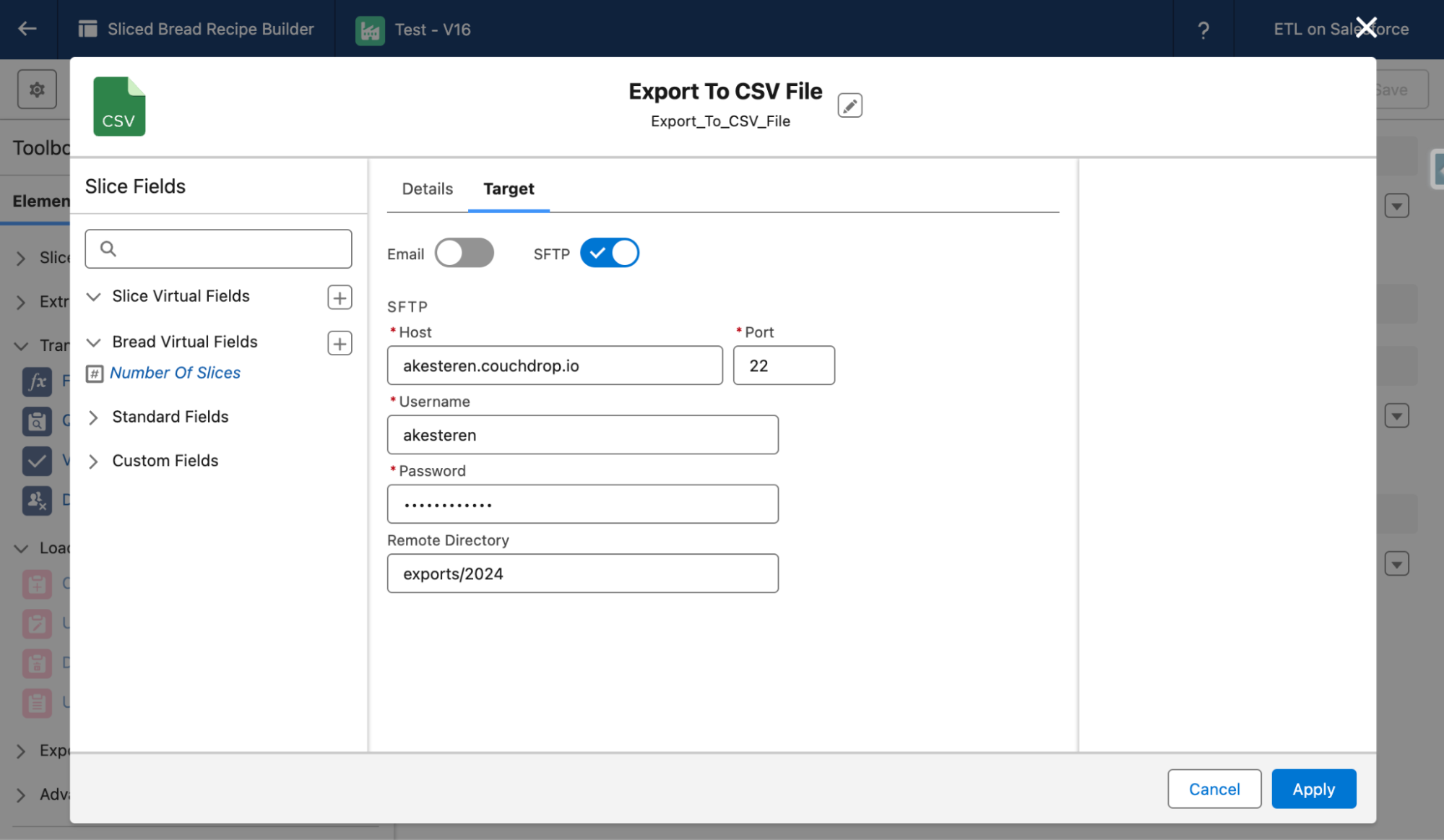The height and width of the screenshot is (840, 1444).
Task: Click the pencil icon beside Export To CSV File
Action: (849, 105)
